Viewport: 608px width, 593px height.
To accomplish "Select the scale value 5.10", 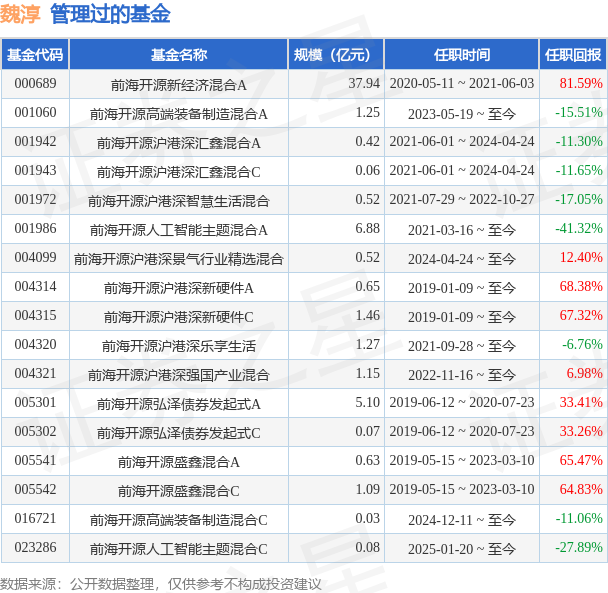I will (x=368, y=403).
